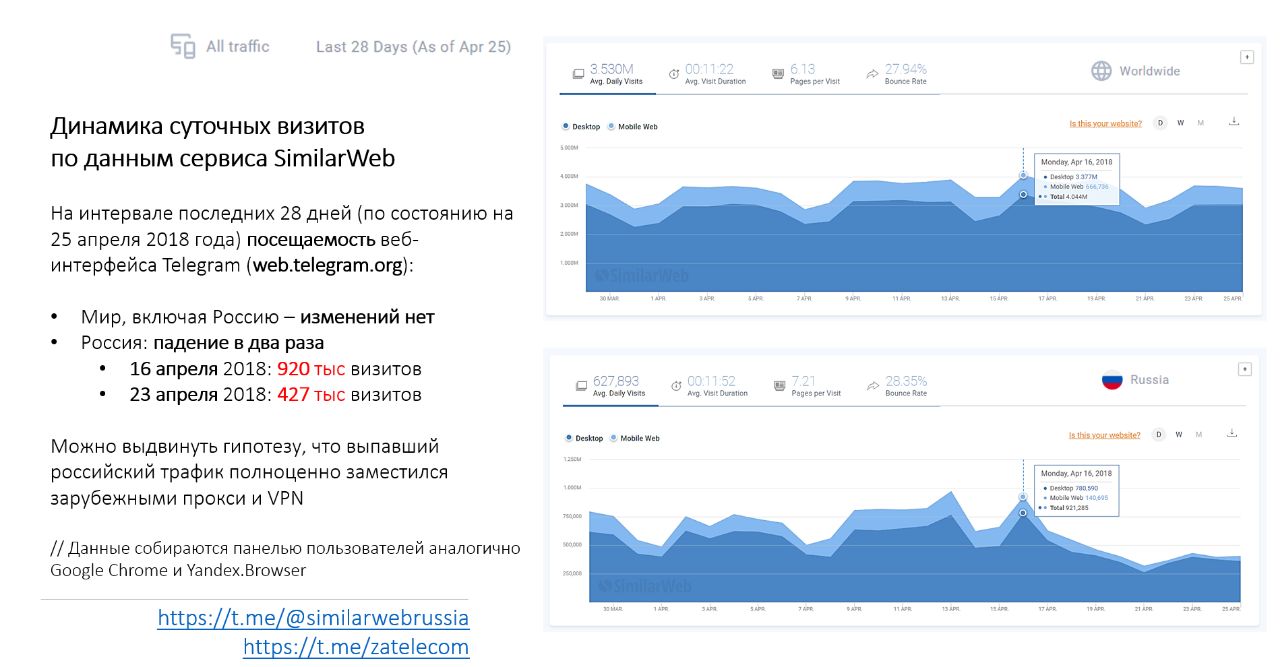1280x667 pixels.
Task: Click the Russia chart's upper Apr 16 marker
Action: [x=1022, y=496]
